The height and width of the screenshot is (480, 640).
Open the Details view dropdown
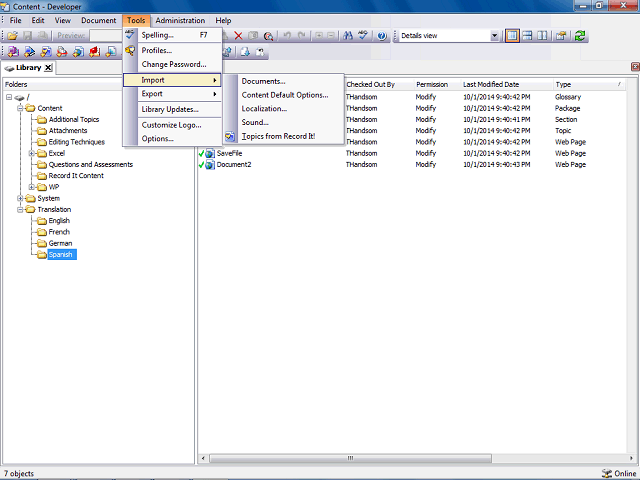click(494, 36)
